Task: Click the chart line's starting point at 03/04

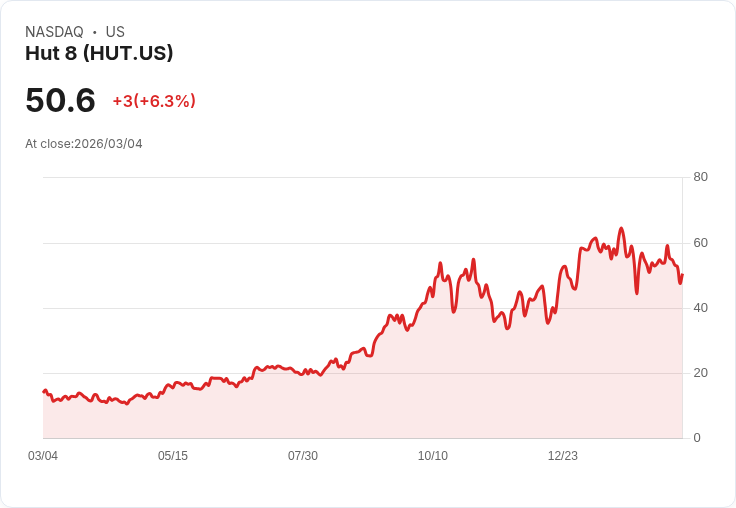Action: [x=44, y=391]
